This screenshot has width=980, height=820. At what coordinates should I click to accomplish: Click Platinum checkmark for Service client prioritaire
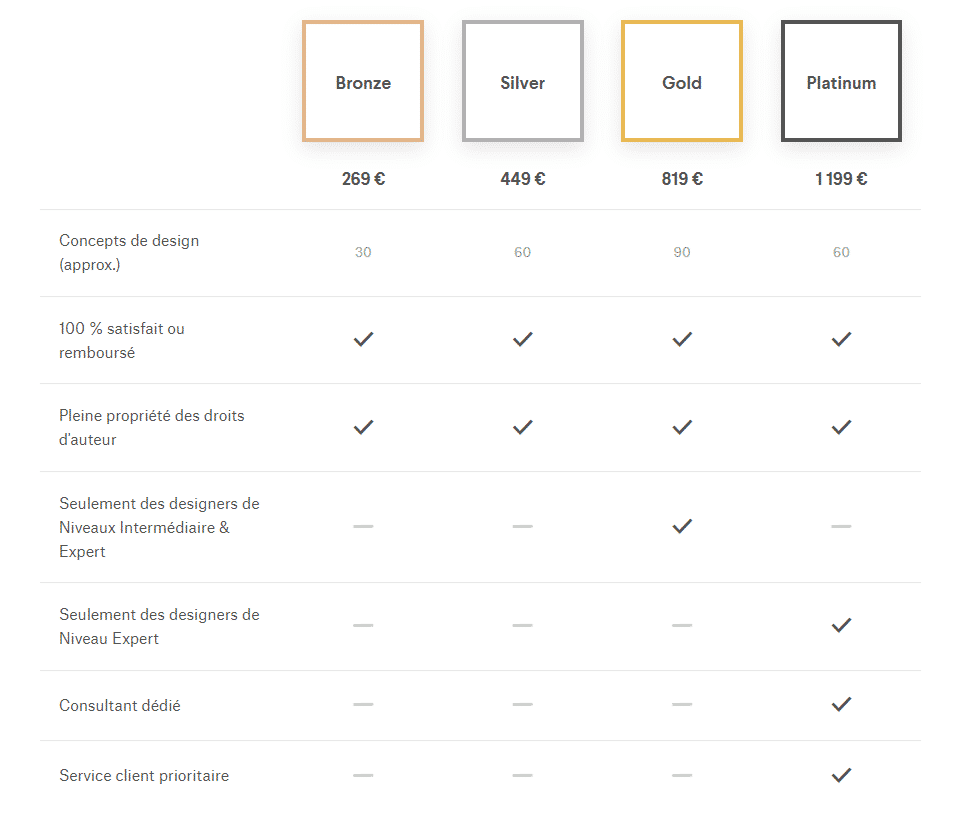841,774
